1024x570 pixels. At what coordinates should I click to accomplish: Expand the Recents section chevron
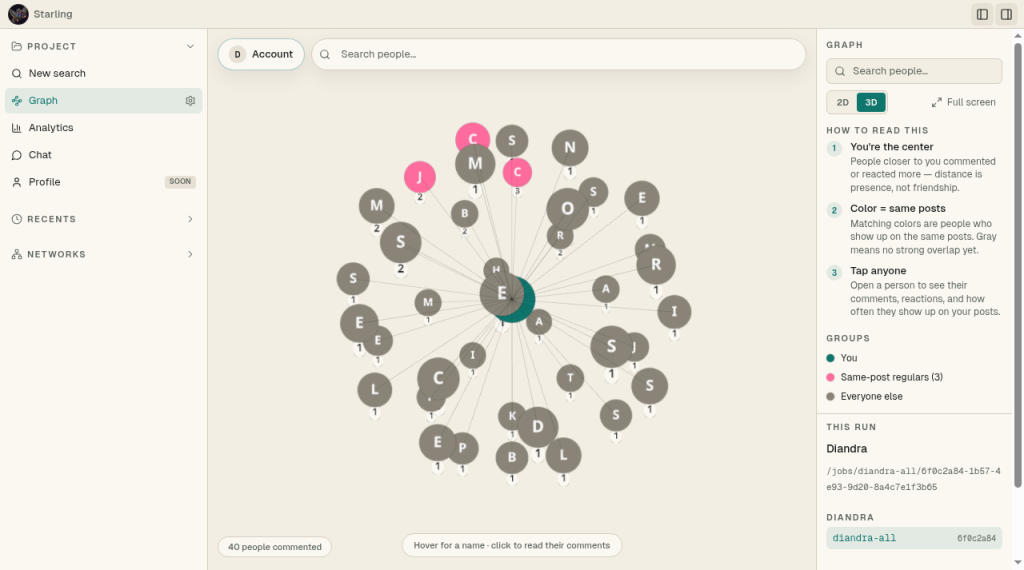pyautogui.click(x=190, y=219)
